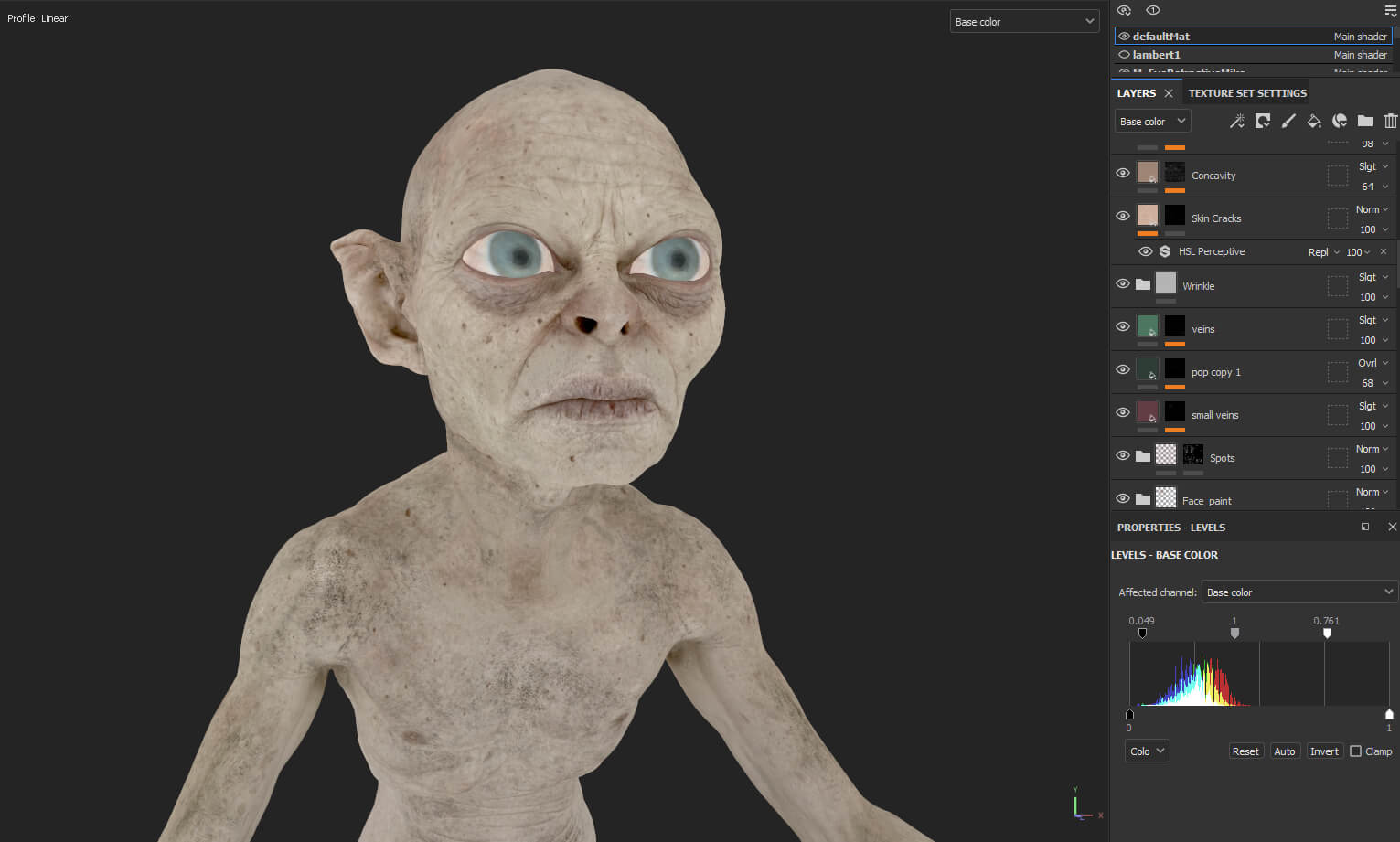Viewport: 1400px width, 842px height.
Task: Hide the veins layer
Action: tap(1123, 326)
